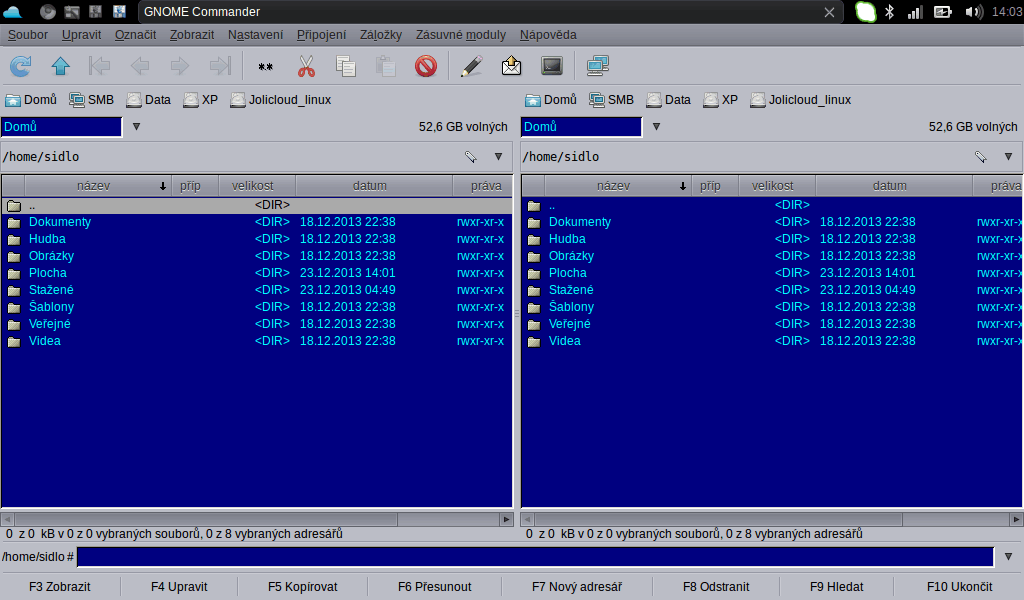Click the Edit pencil icon

pos(471,67)
